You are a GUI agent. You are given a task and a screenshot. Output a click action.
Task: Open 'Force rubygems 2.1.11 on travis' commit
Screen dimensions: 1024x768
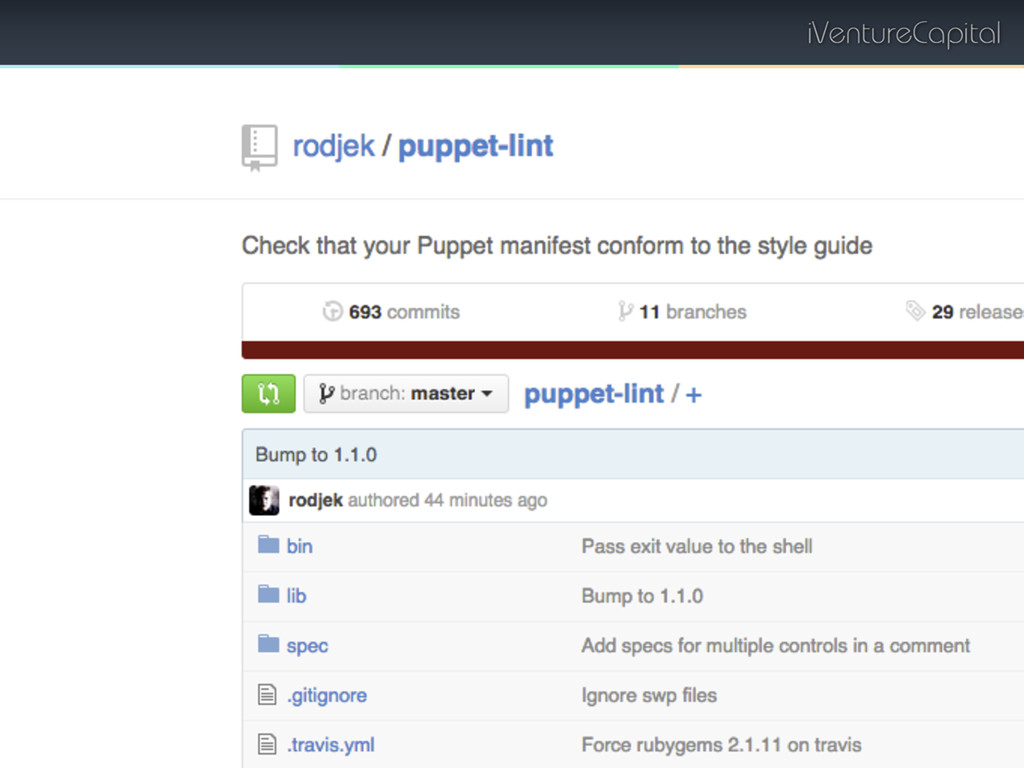click(x=721, y=745)
